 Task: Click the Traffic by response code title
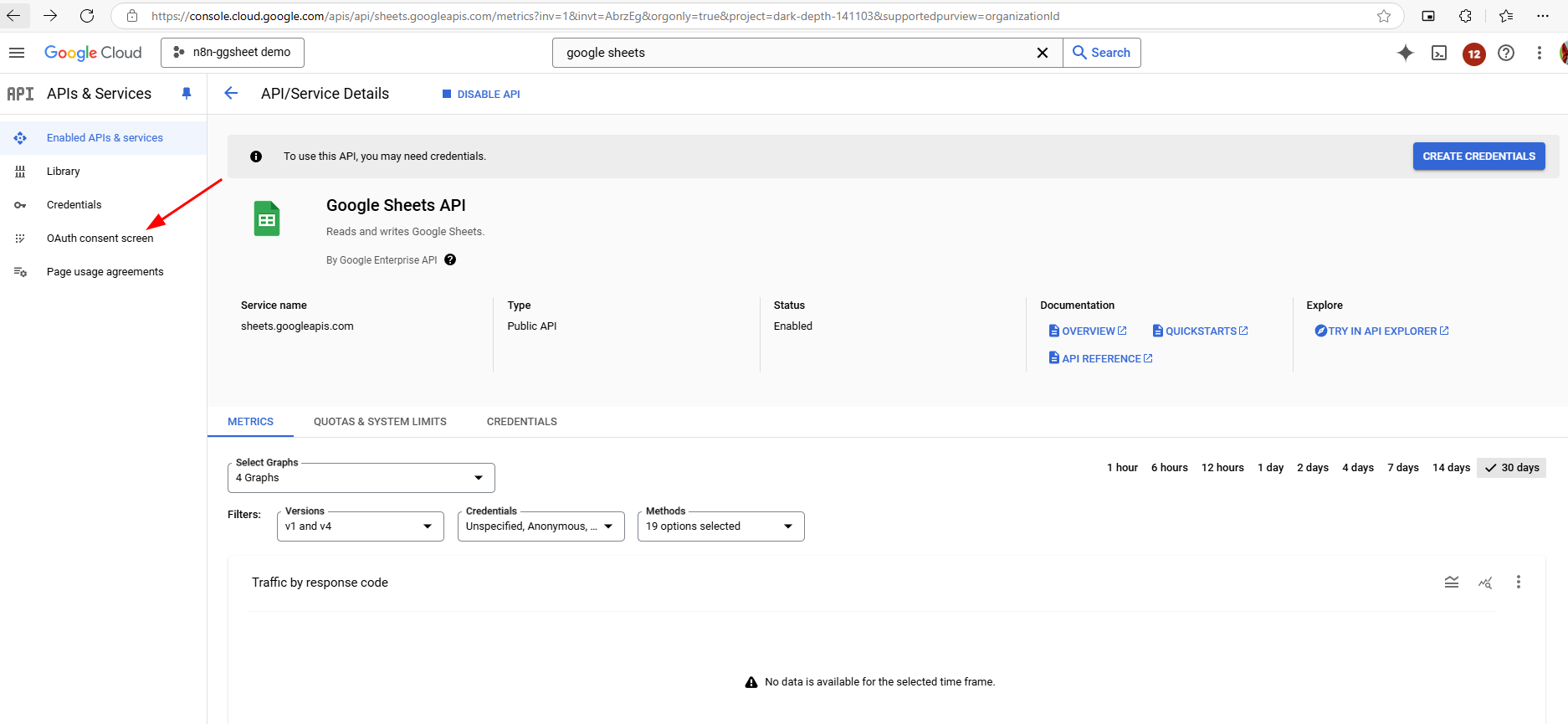(x=320, y=583)
